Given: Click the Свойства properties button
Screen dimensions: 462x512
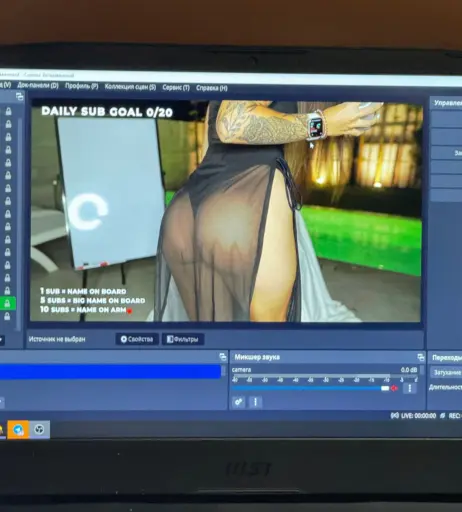Looking at the screenshot, I should click(137, 339).
